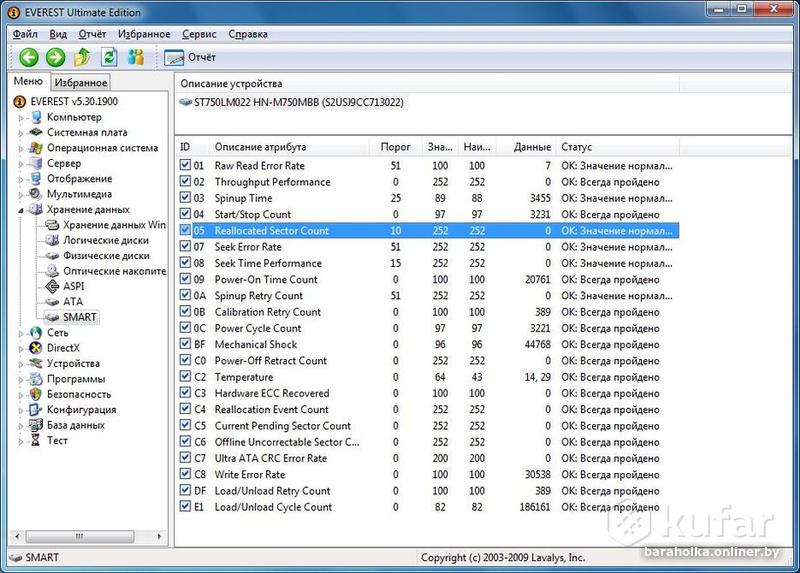This screenshot has width=800, height=573.
Task: Expand the Программы tree node
Action: 21,380
